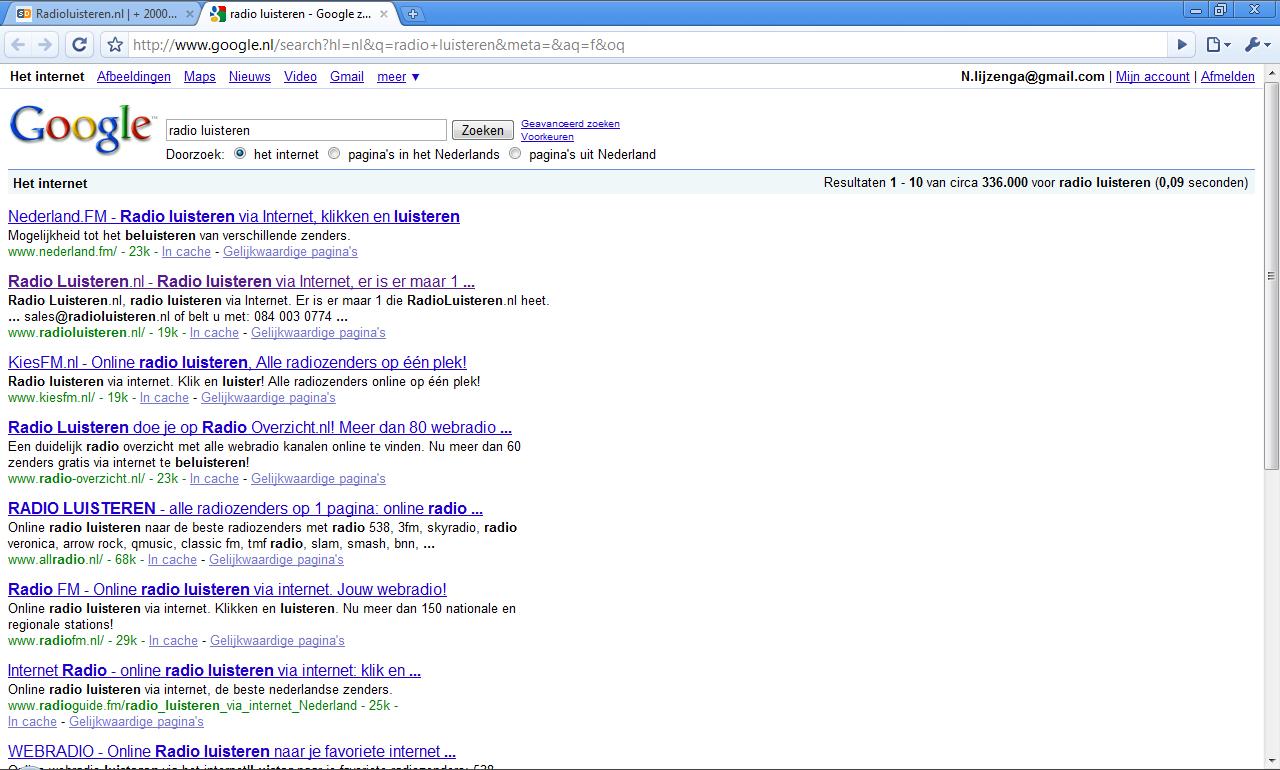This screenshot has height=770, width=1280.
Task: Click the N.lijzenga@gmail.com account text
Action: coord(1033,77)
